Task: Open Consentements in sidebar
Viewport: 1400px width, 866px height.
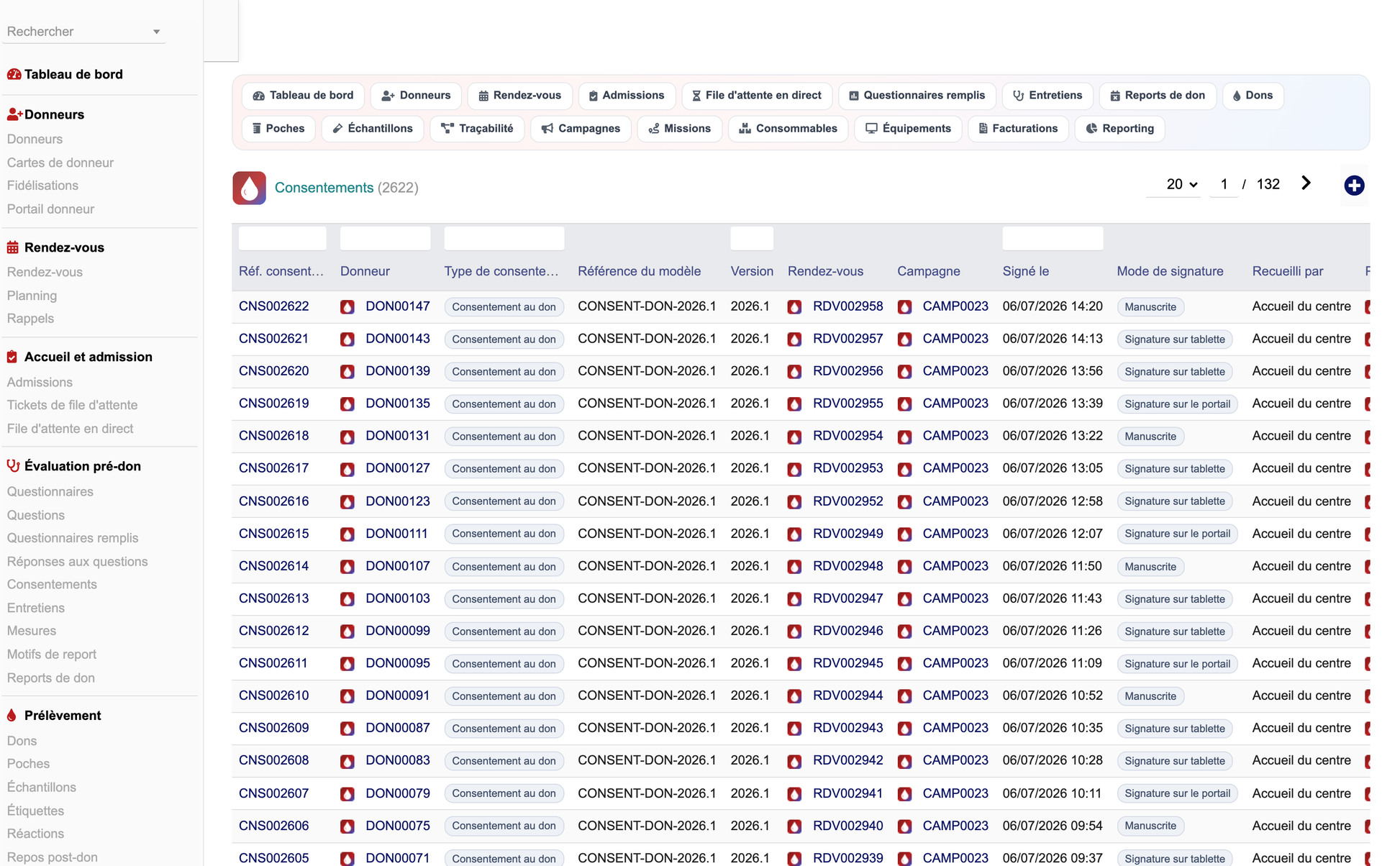Action: pos(52,585)
